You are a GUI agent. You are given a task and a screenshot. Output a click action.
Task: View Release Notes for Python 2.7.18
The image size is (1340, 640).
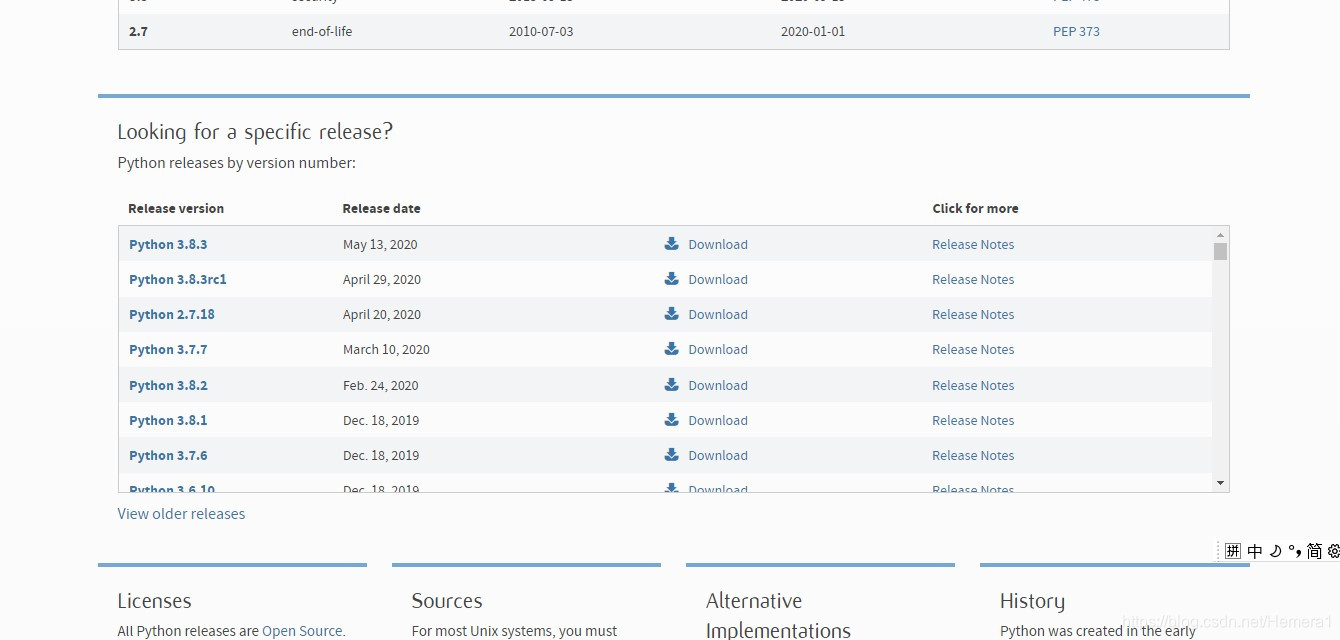click(x=973, y=314)
